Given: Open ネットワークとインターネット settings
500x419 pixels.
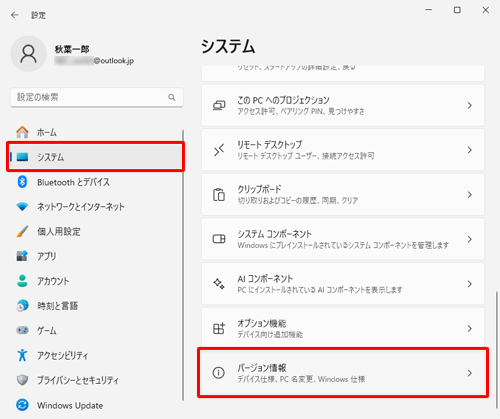Looking at the screenshot, I should pos(96,207).
